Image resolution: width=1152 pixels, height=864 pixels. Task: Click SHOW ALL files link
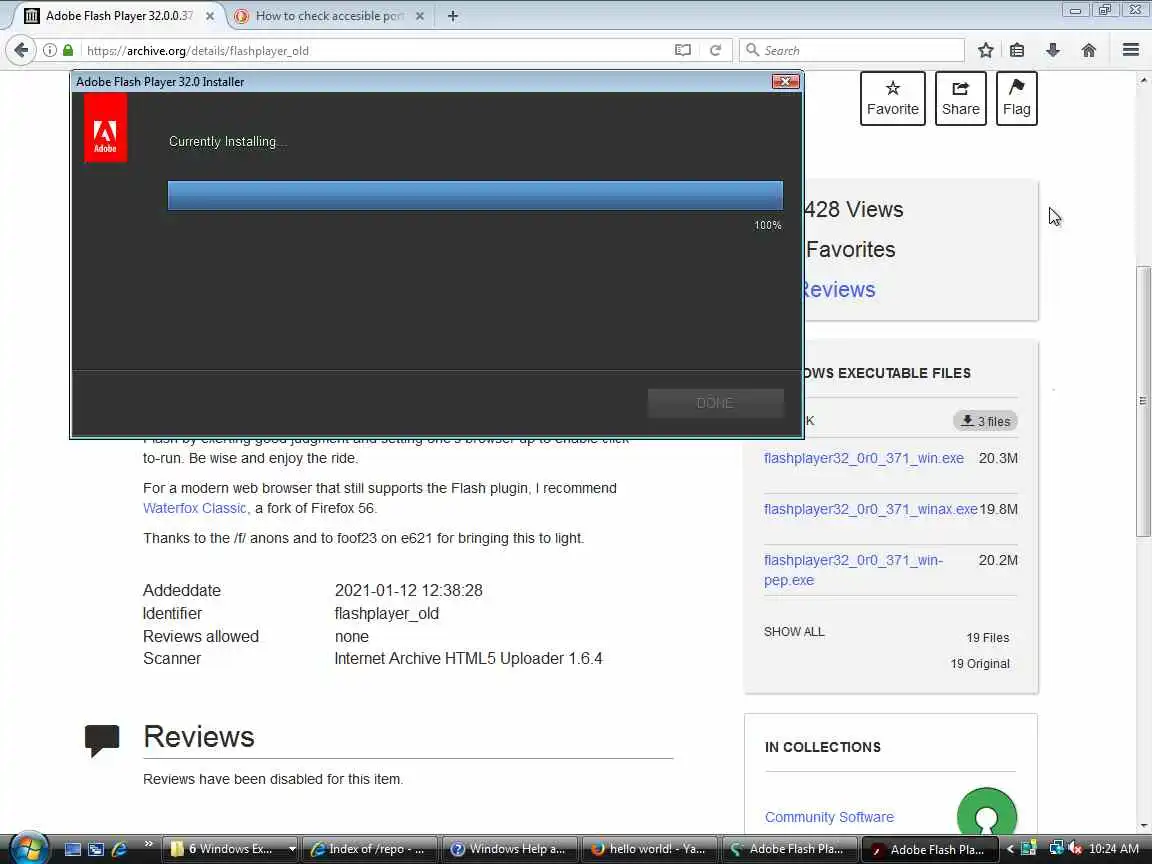click(794, 632)
